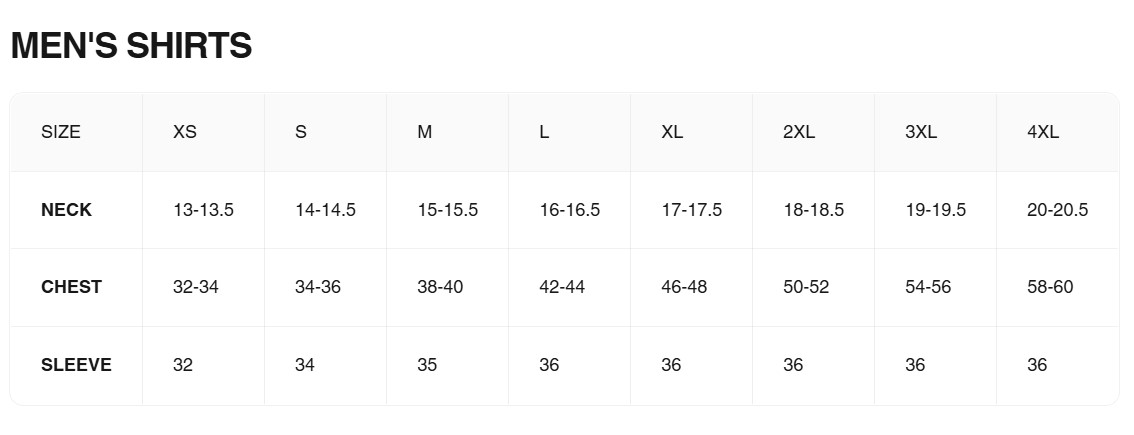Click neck measurement 18-18.5
The image size is (1134, 435).
813,210
